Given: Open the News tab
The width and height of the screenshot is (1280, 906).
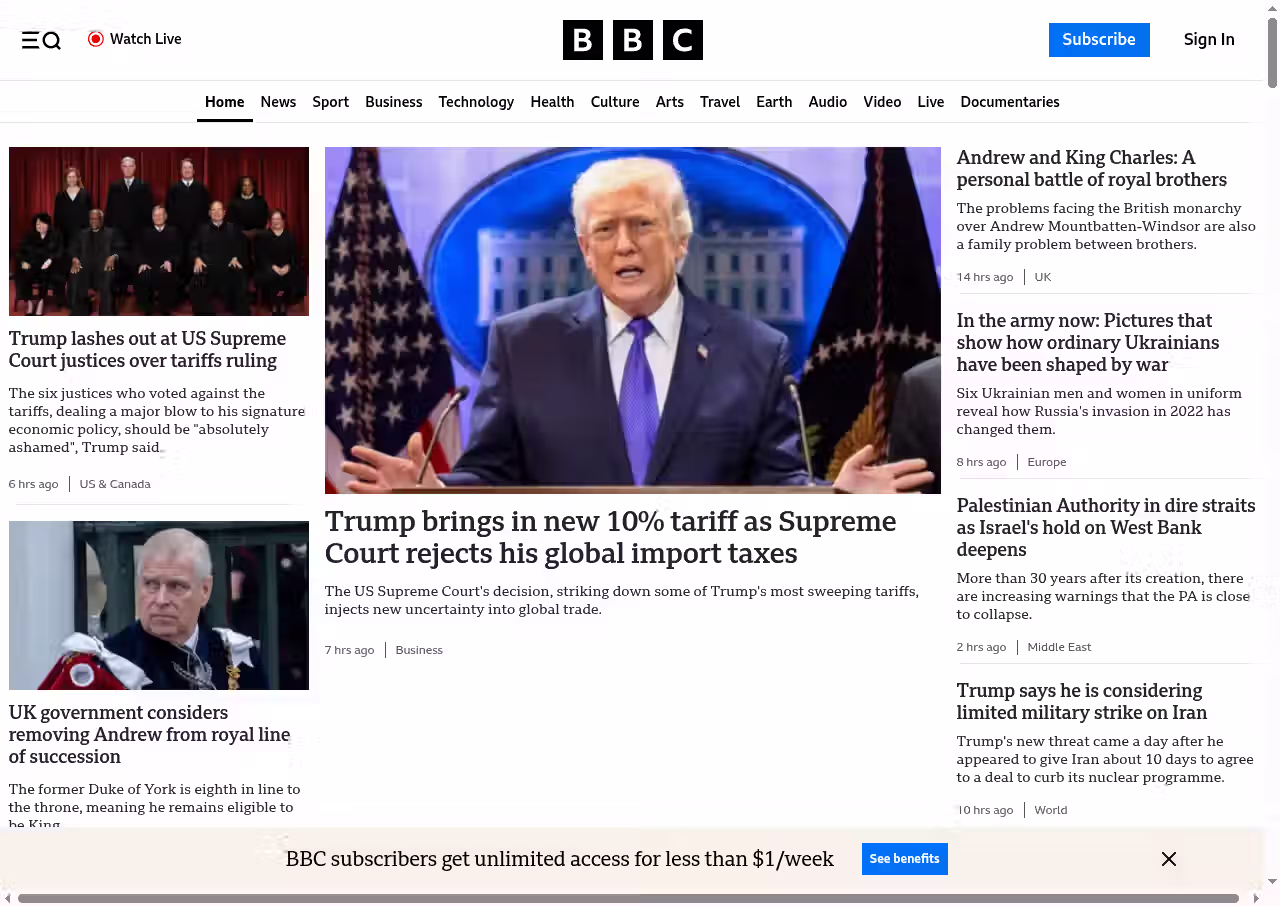Looking at the screenshot, I should [x=278, y=102].
